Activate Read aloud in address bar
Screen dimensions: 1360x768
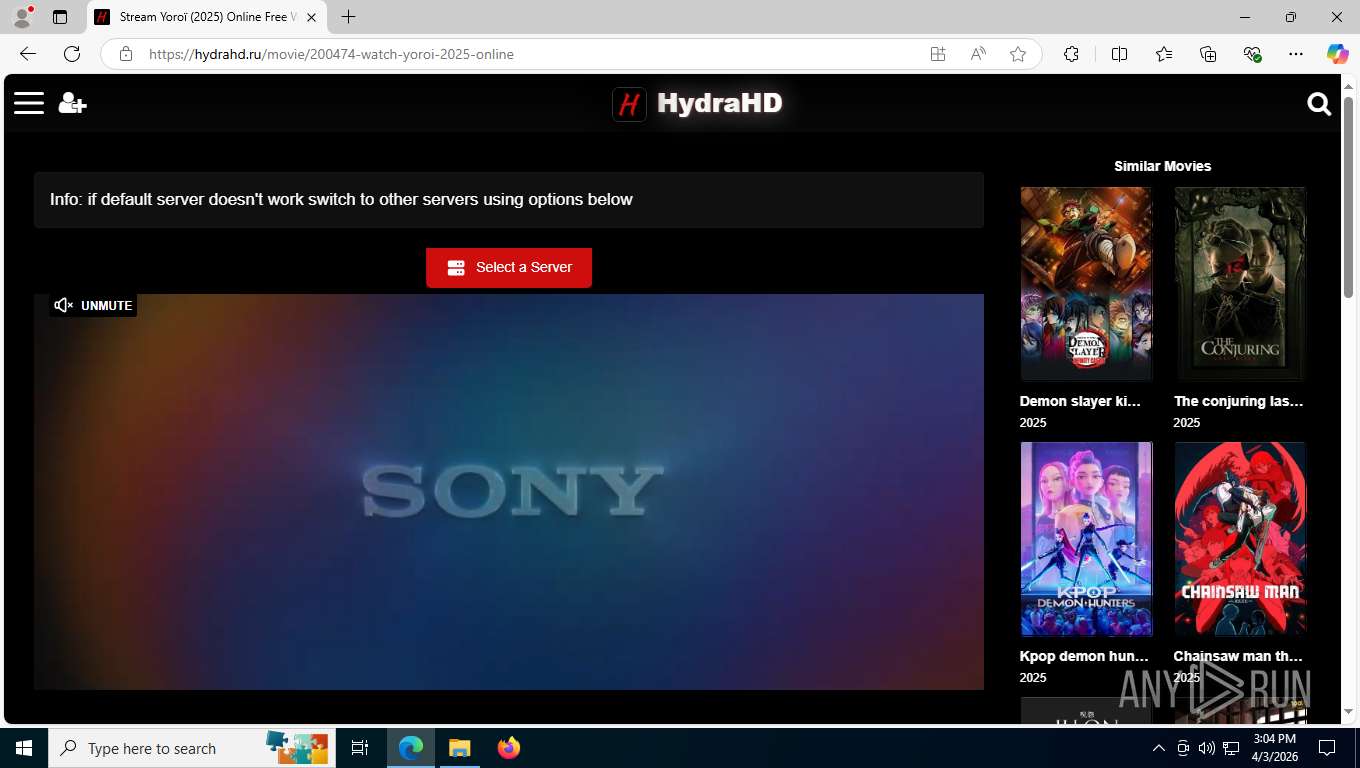click(978, 54)
